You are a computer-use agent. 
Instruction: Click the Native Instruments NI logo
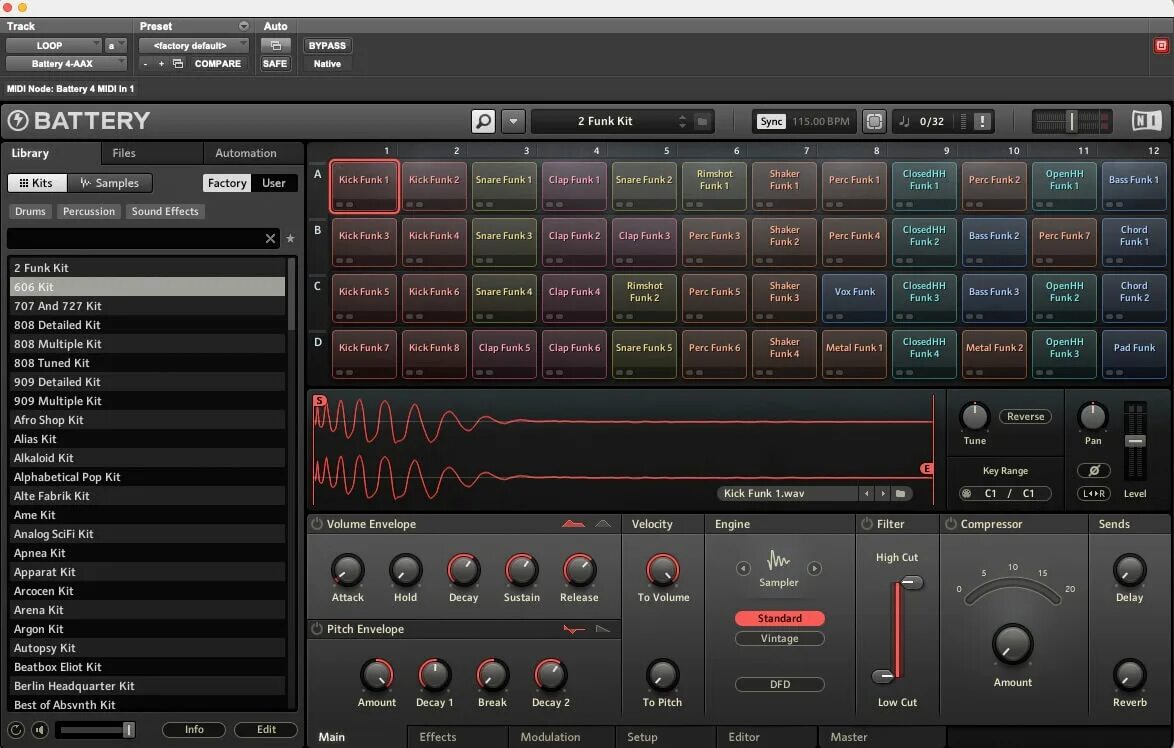click(1146, 121)
